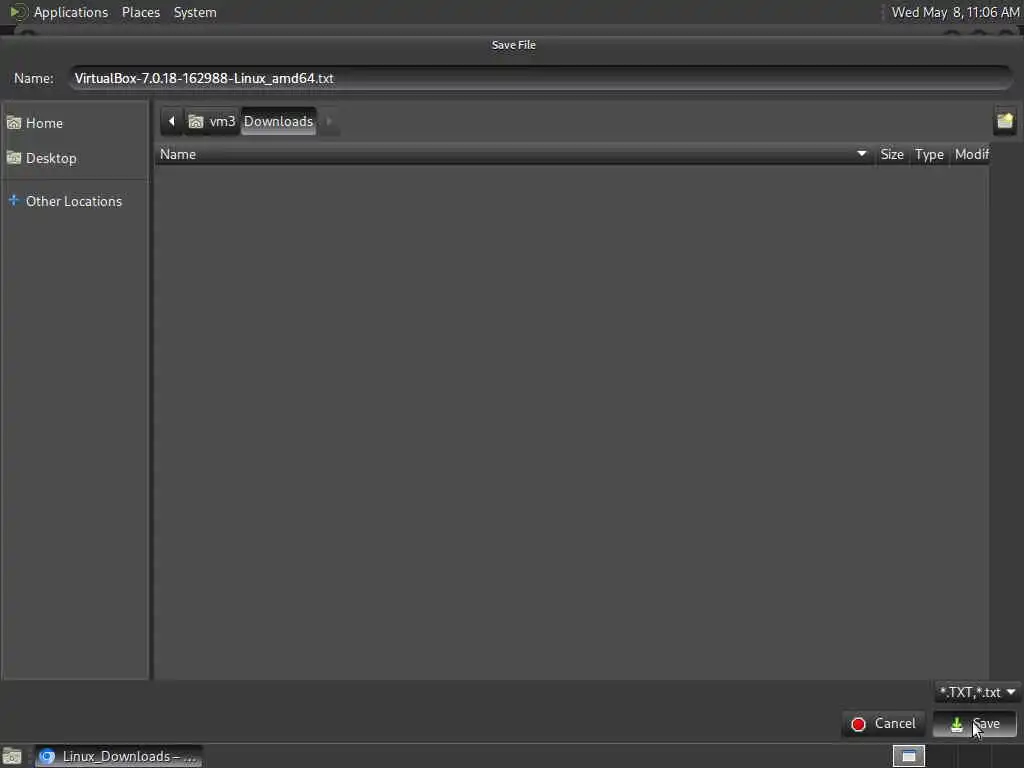The height and width of the screenshot is (768, 1024).
Task: Open the Applications menu
Action: click(71, 12)
